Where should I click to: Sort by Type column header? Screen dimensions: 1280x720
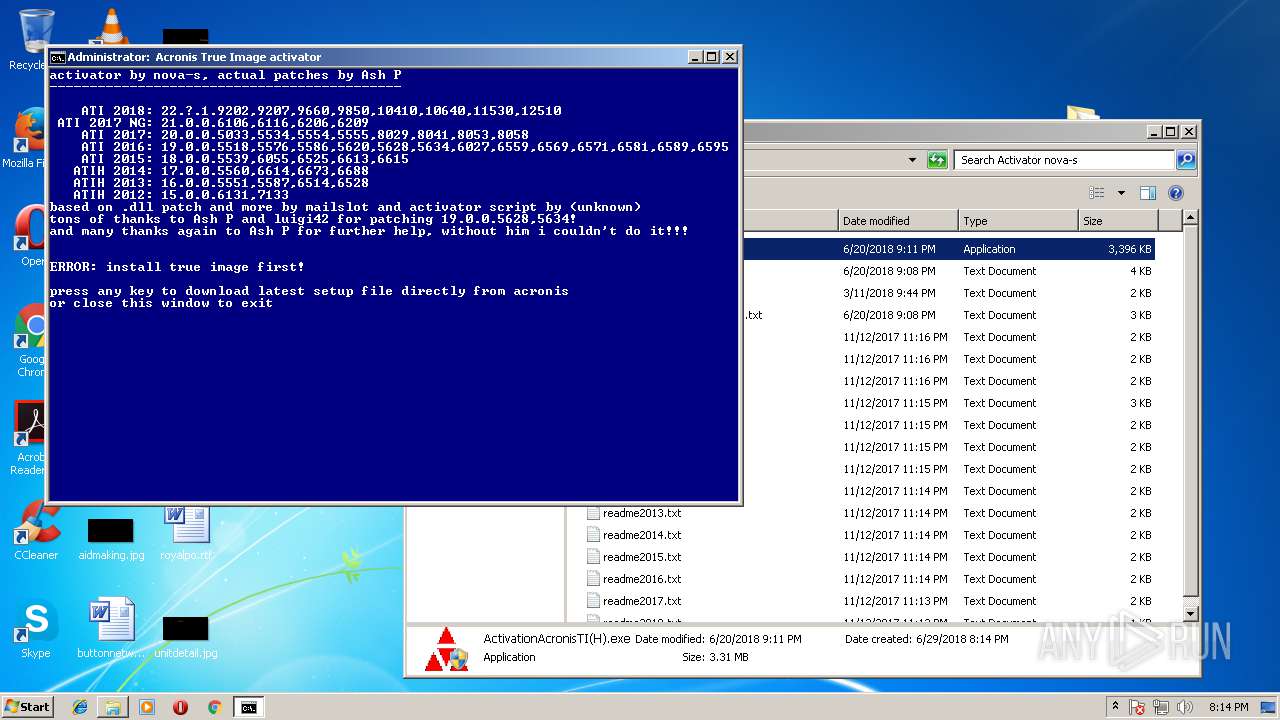click(1017, 221)
